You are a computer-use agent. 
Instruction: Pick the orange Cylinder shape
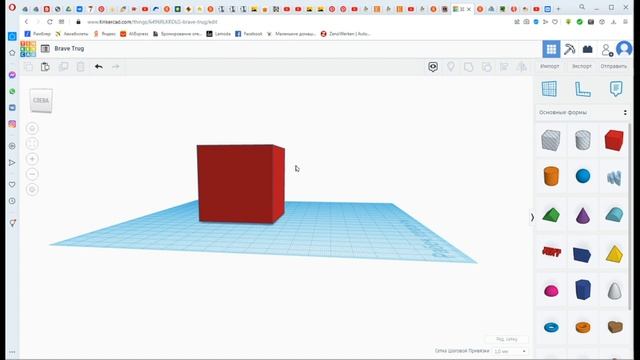551,176
